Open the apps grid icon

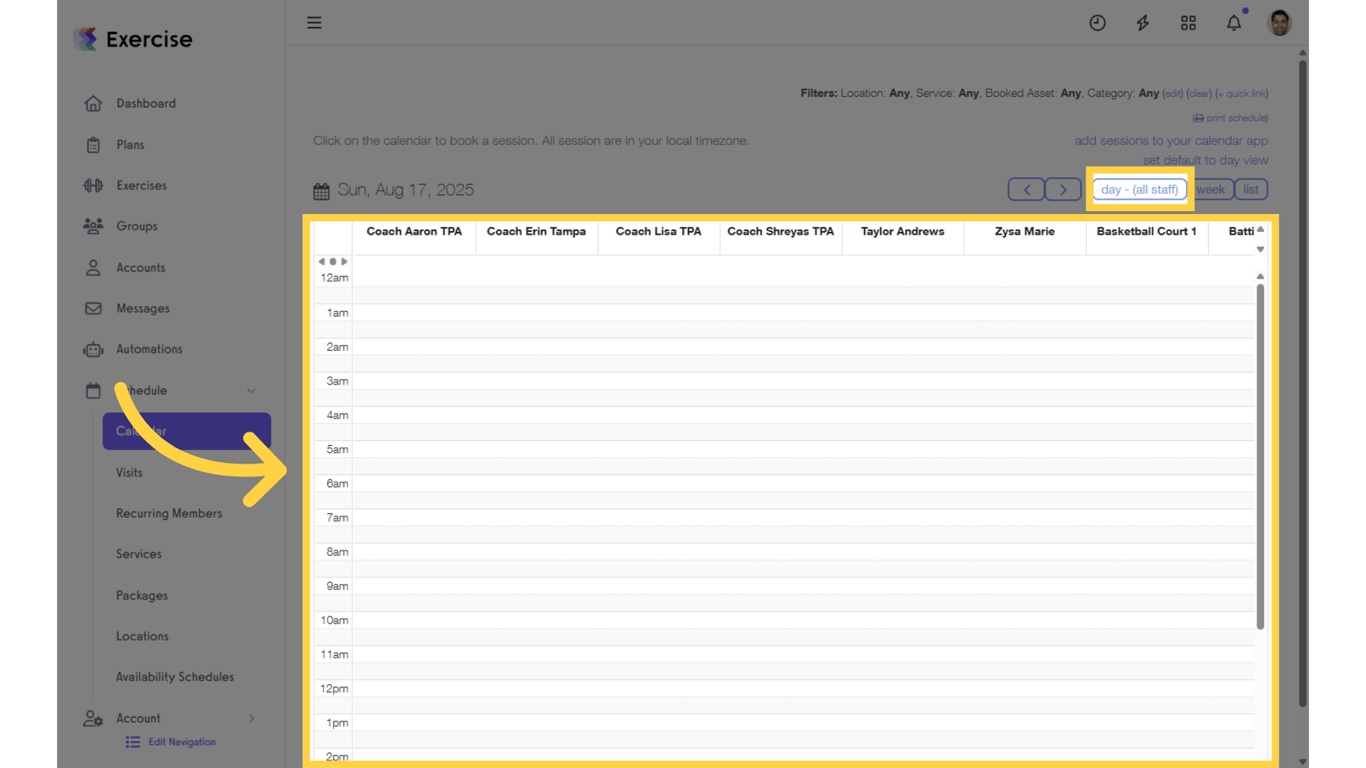(x=1188, y=23)
